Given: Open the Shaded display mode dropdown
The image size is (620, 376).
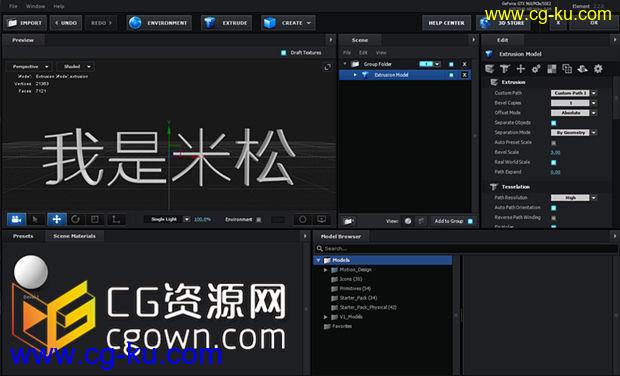Looking at the screenshot, I should (x=76, y=66).
